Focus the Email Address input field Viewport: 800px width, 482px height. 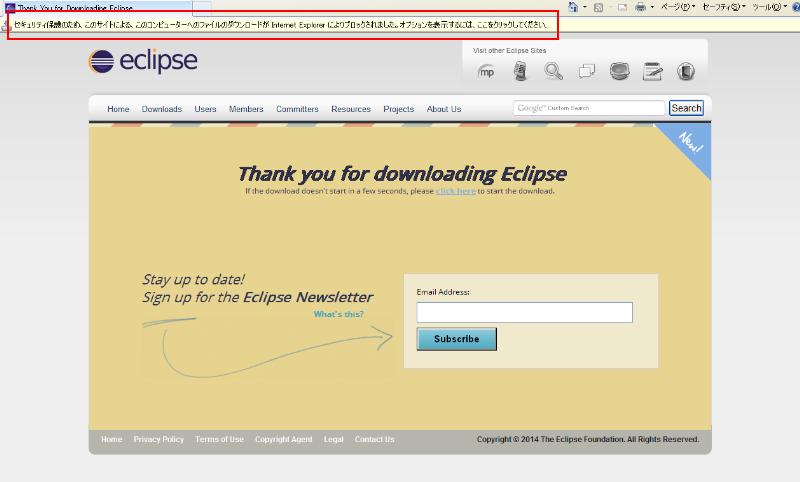(524, 312)
